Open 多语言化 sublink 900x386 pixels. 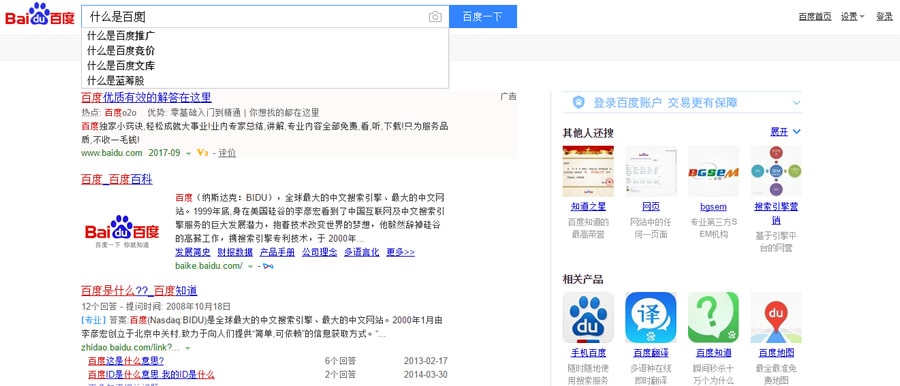pos(362,252)
